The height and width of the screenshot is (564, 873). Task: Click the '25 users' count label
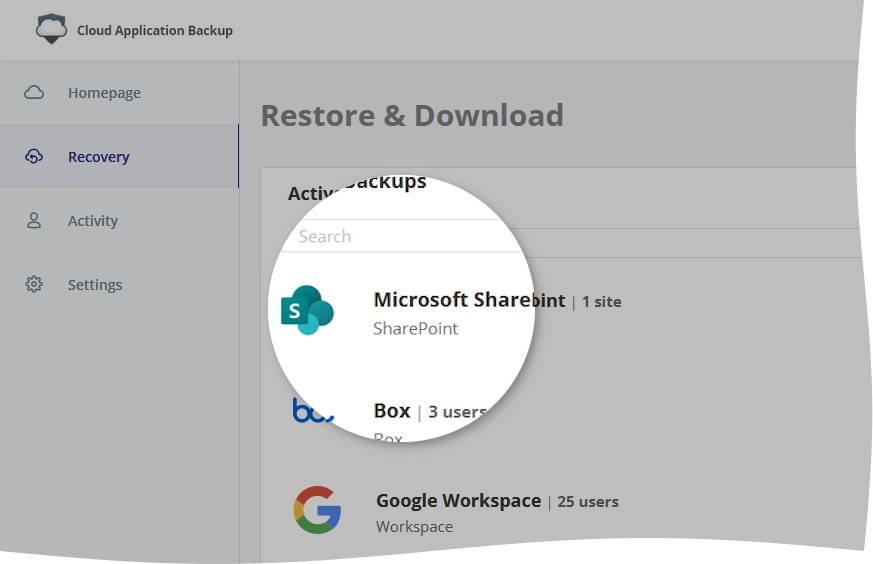point(588,502)
